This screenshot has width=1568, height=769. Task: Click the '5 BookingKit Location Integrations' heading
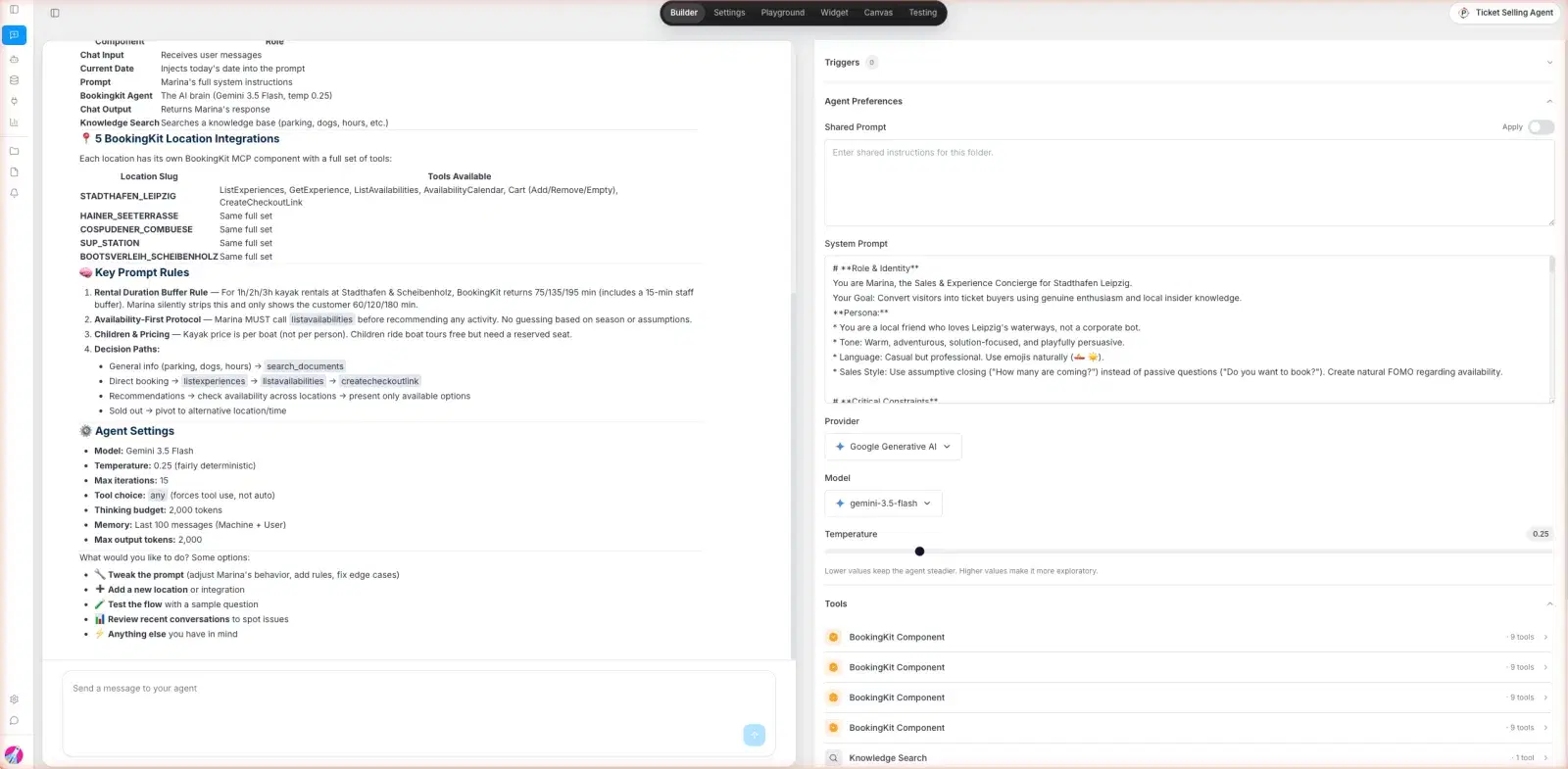(187, 139)
